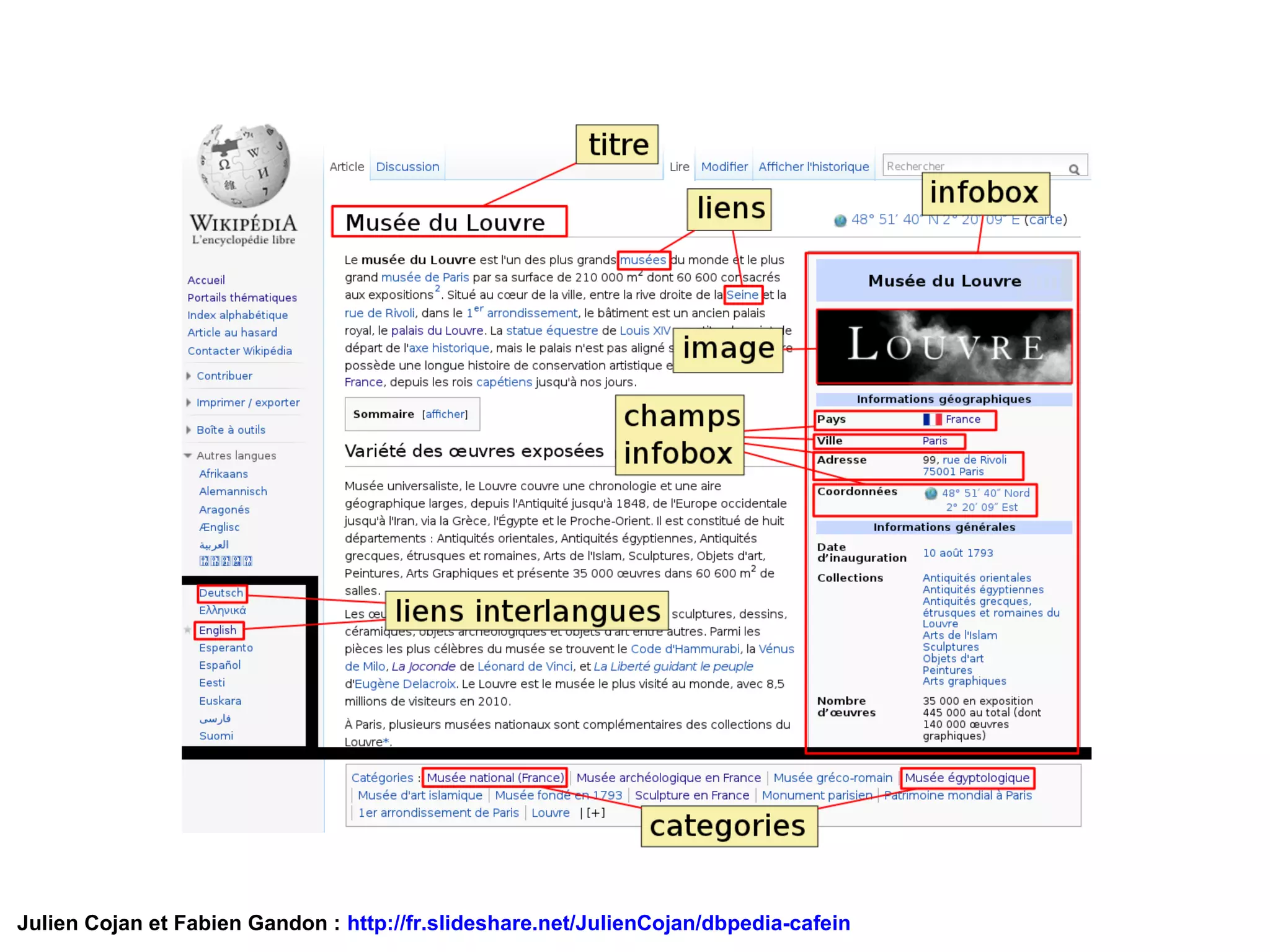Open the slideshare dbpedia-cafein URL
The image size is (1270, 952).
pyautogui.click(x=598, y=923)
